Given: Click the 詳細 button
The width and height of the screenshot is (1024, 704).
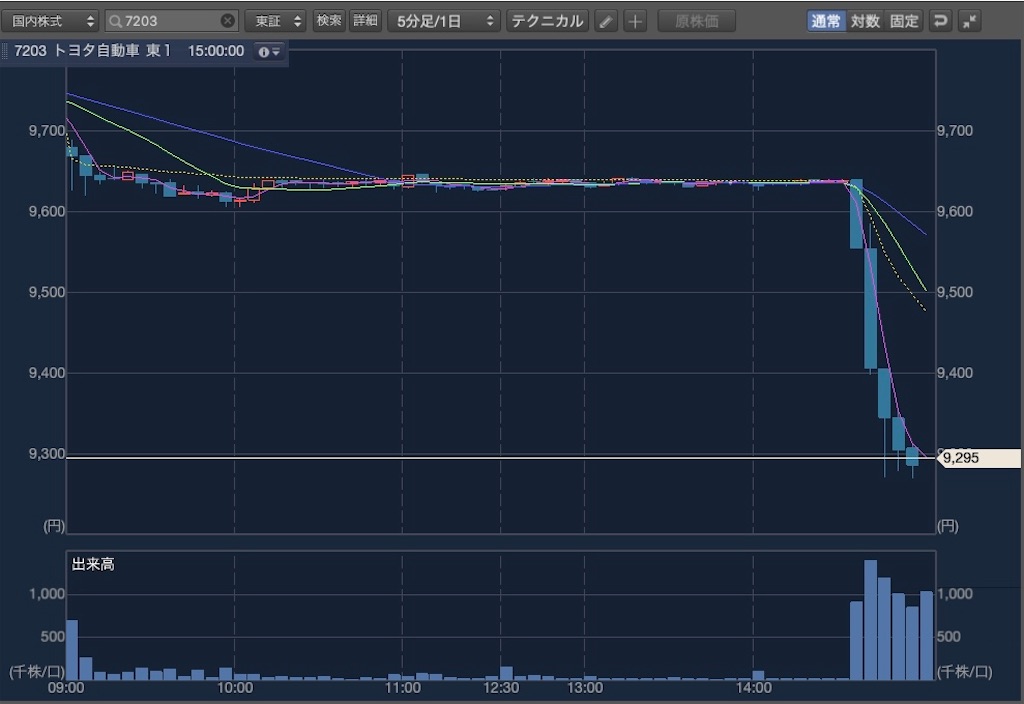Looking at the screenshot, I should pos(366,21).
